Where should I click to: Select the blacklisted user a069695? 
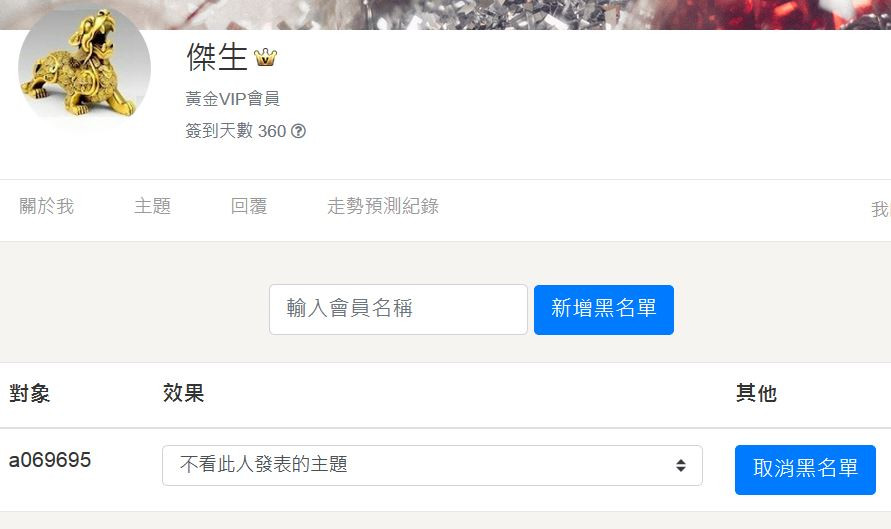click(50, 460)
